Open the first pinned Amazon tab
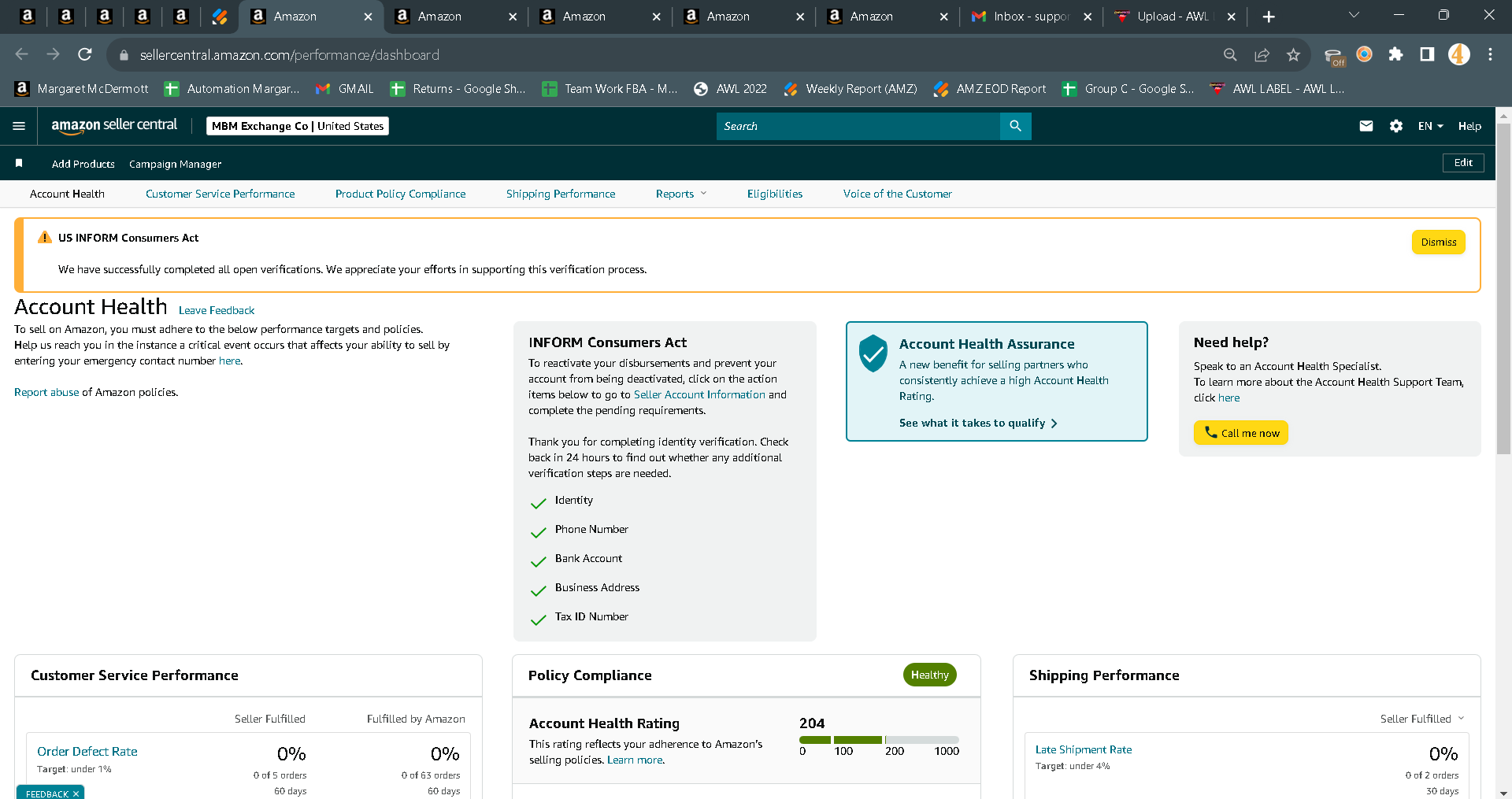The width and height of the screenshot is (1512, 799). (x=27, y=16)
